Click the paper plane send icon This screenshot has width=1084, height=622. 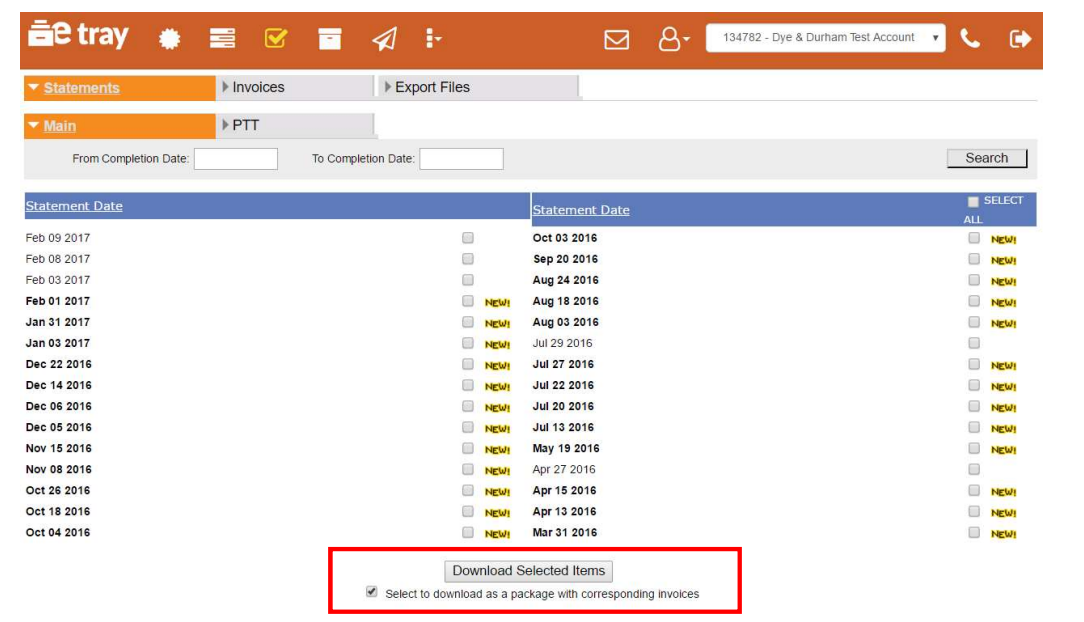[384, 38]
